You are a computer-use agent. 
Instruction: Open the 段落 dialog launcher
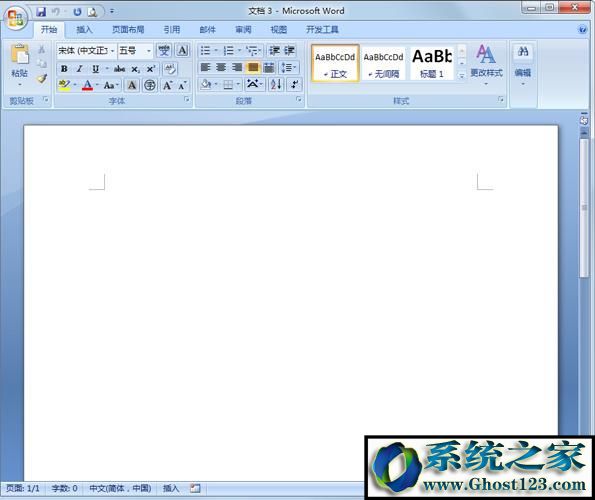pos(299,99)
